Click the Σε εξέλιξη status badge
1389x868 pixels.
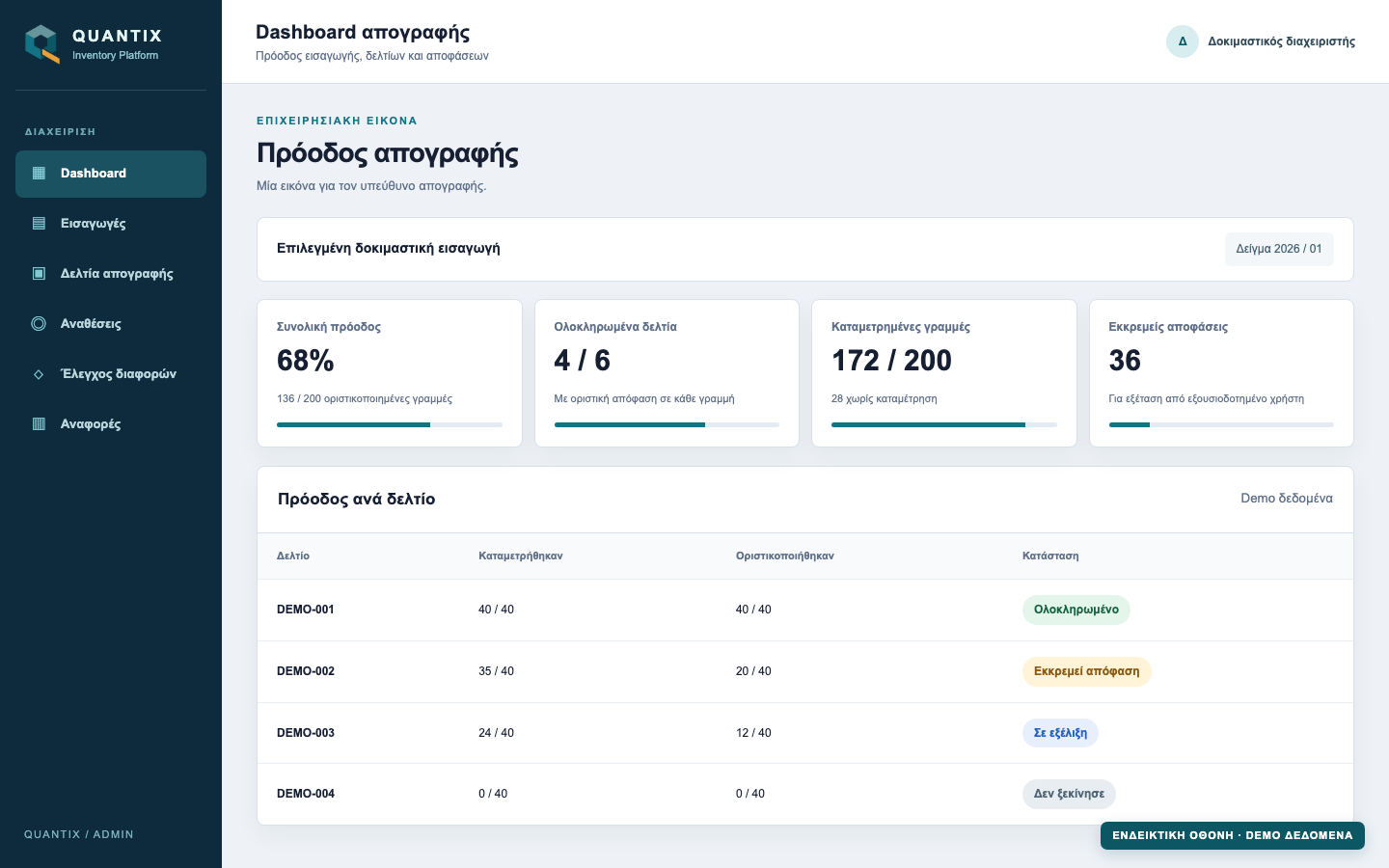point(1060,733)
